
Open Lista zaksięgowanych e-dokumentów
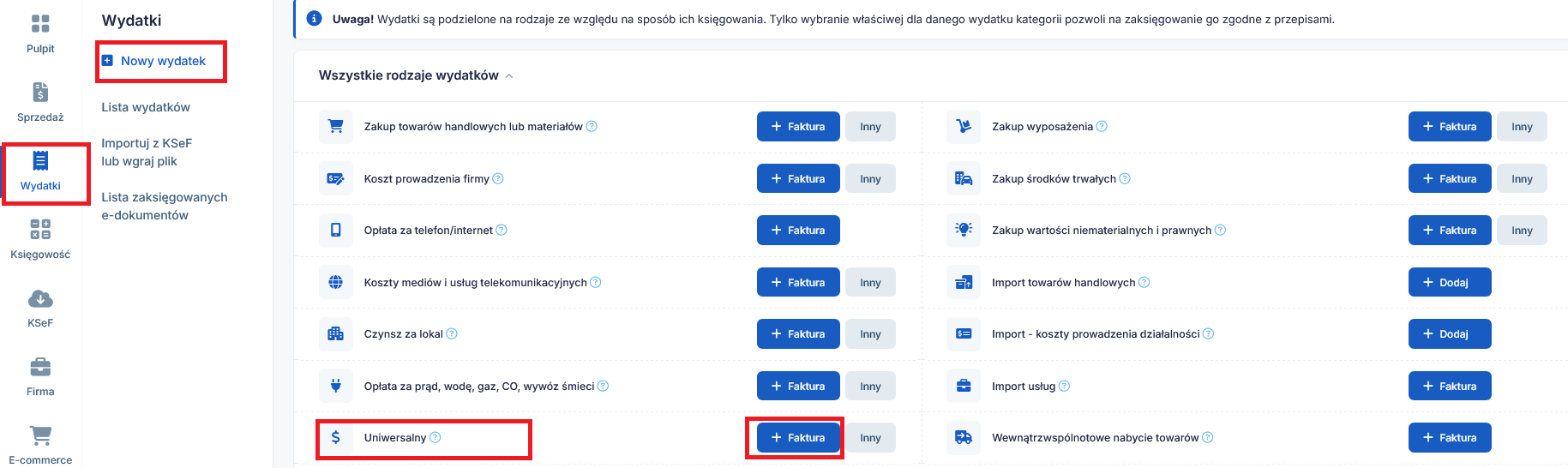(165, 206)
